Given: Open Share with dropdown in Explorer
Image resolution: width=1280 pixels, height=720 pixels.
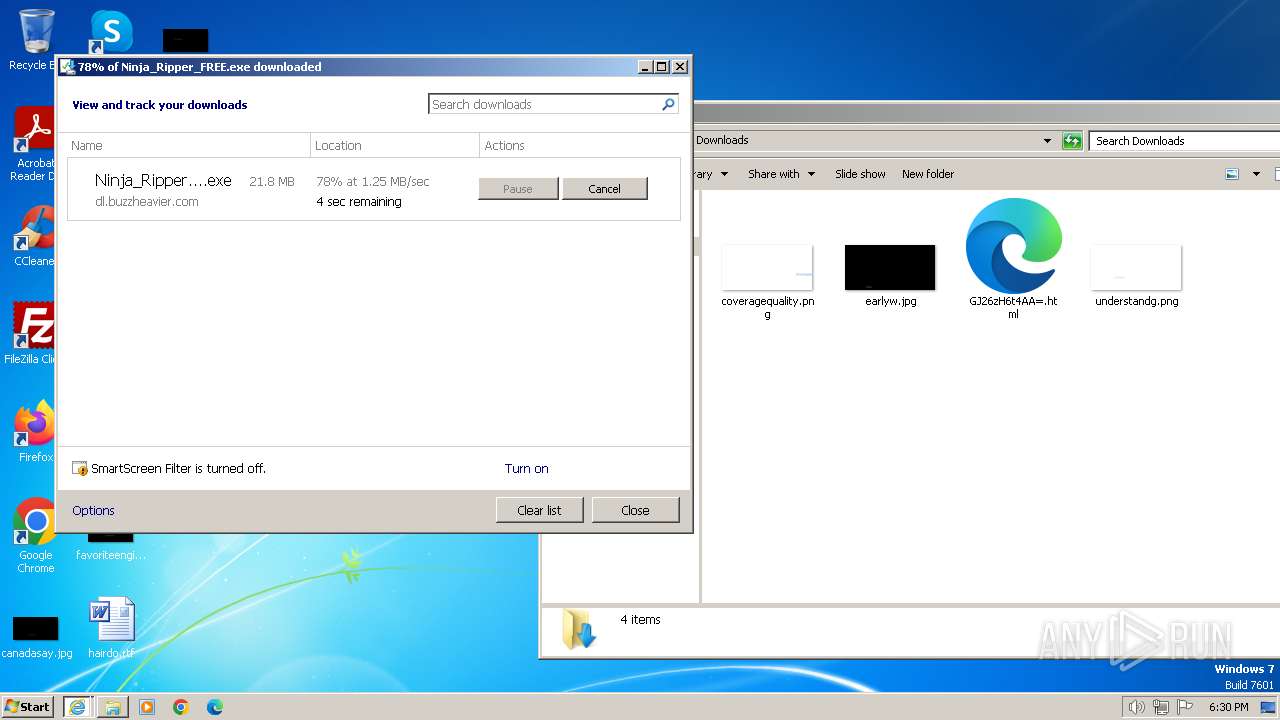Looking at the screenshot, I should (781, 174).
